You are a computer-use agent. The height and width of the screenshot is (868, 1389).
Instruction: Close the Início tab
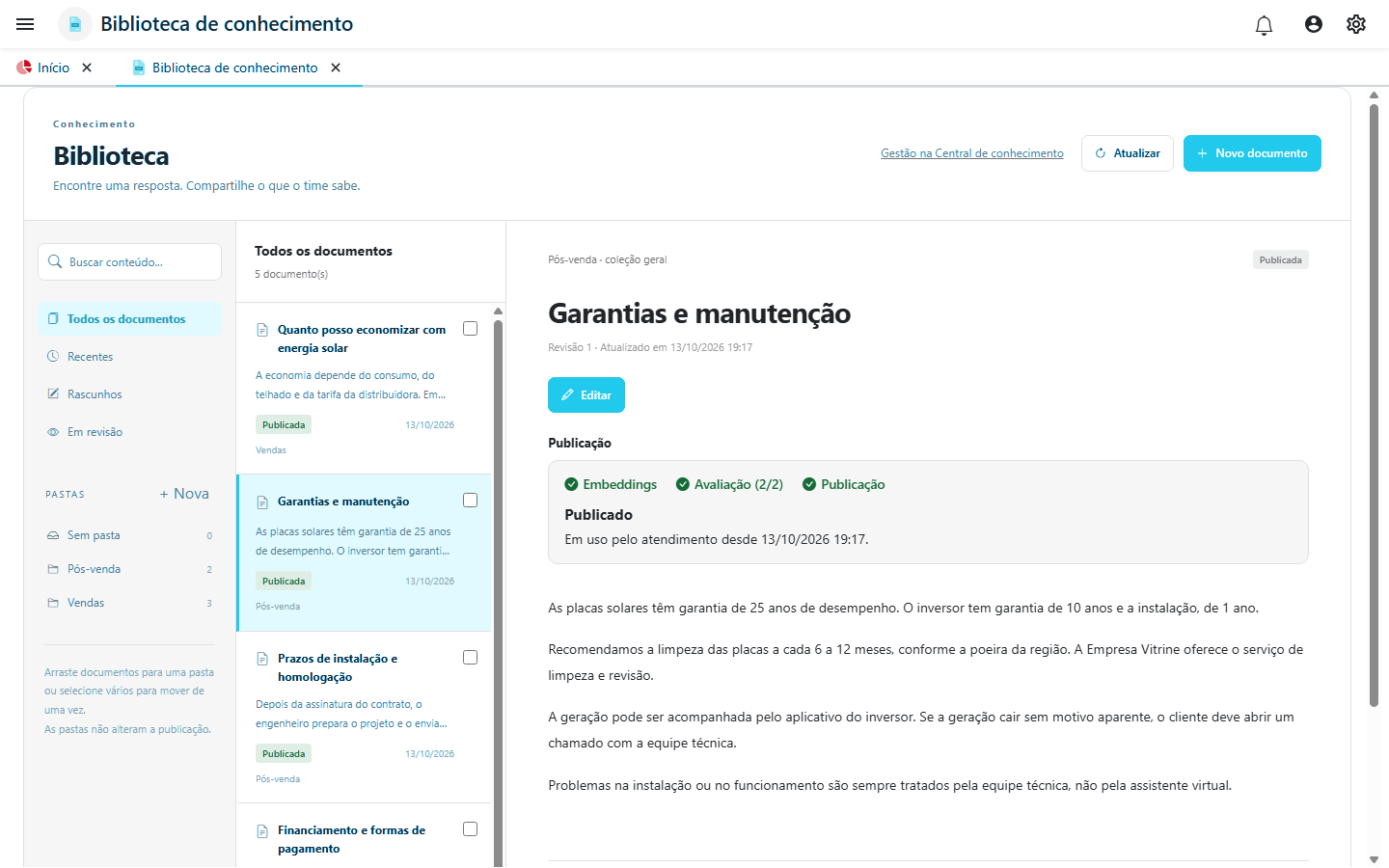[x=87, y=68]
